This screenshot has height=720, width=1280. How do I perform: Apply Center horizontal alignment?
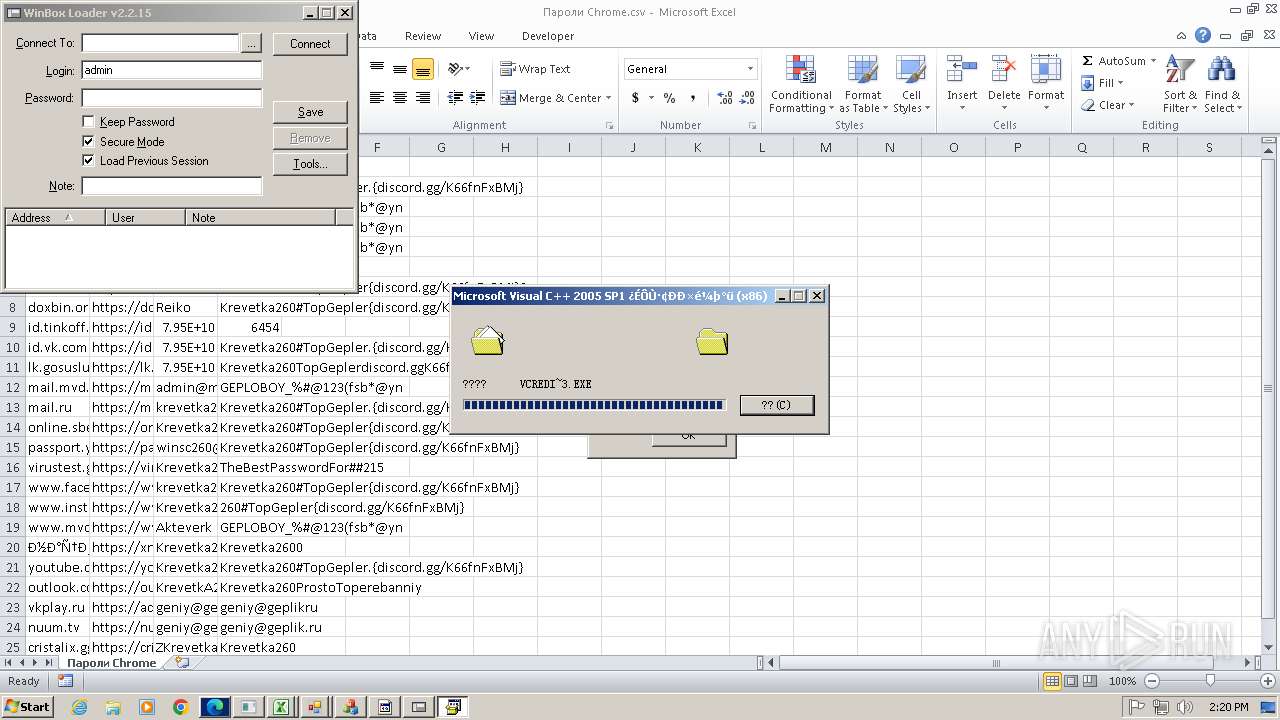click(399, 98)
